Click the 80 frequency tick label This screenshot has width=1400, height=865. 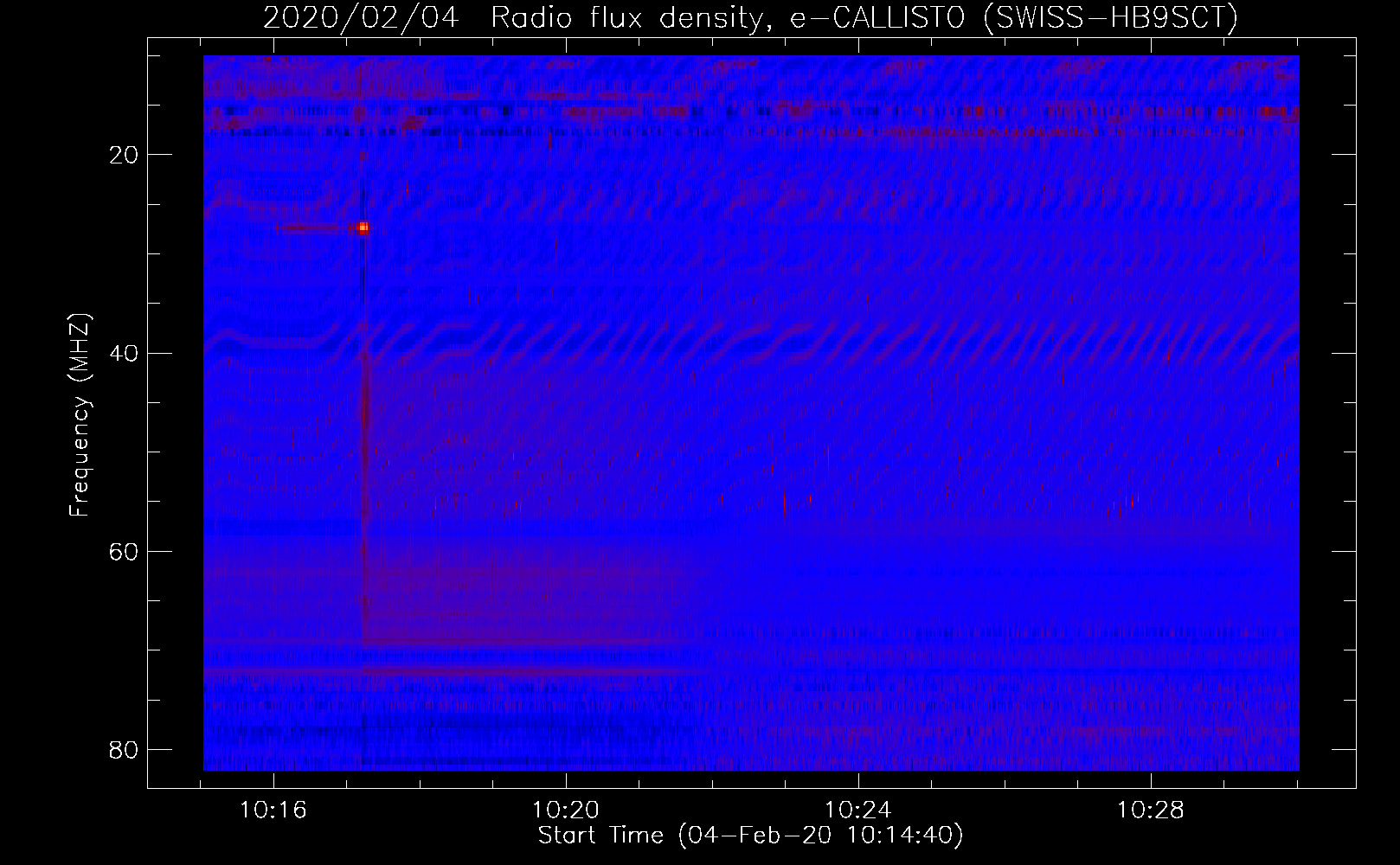point(122,749)
